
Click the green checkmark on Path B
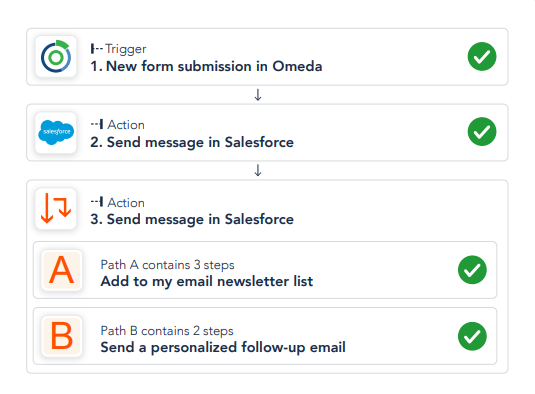(x=472, y=336)
